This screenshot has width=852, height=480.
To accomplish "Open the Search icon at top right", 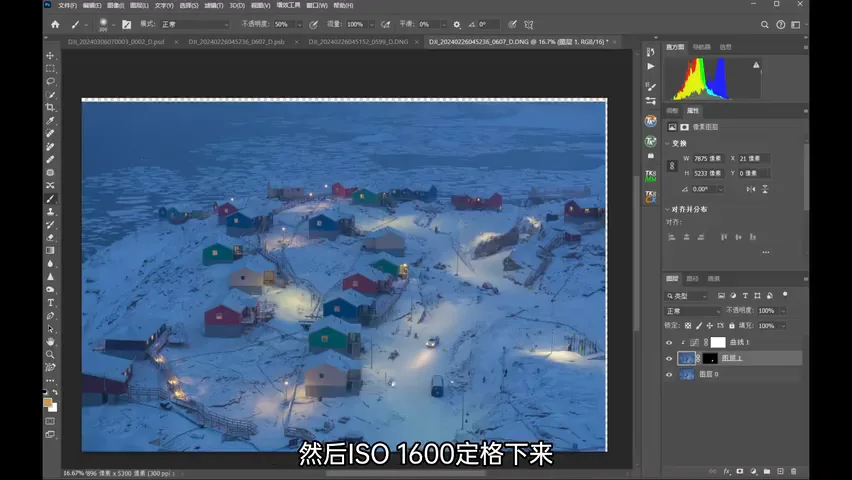I will tap(765, 24).
